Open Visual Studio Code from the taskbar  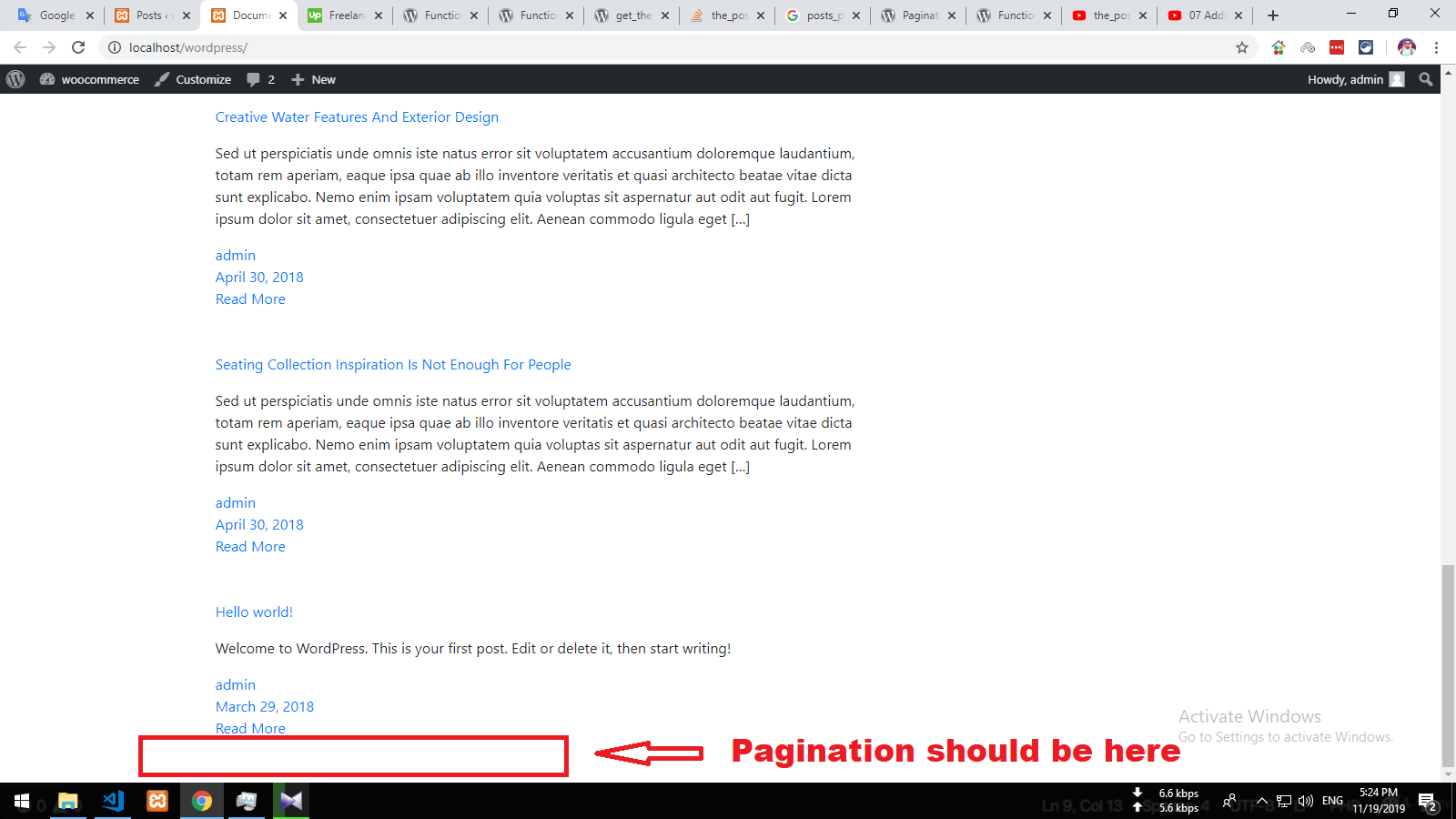[x=113, y=801]
